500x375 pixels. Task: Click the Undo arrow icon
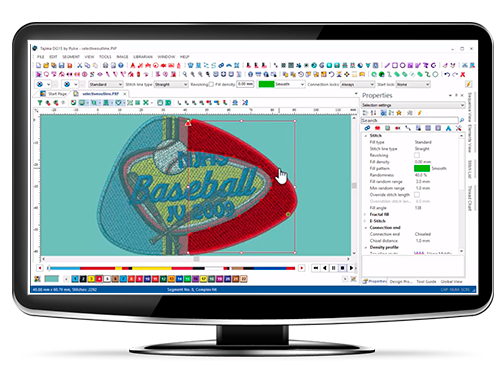(x=447, y=74)
